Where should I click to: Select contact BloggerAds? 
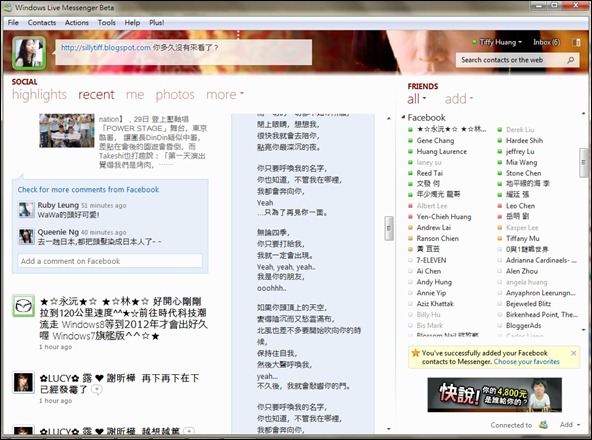524,326
